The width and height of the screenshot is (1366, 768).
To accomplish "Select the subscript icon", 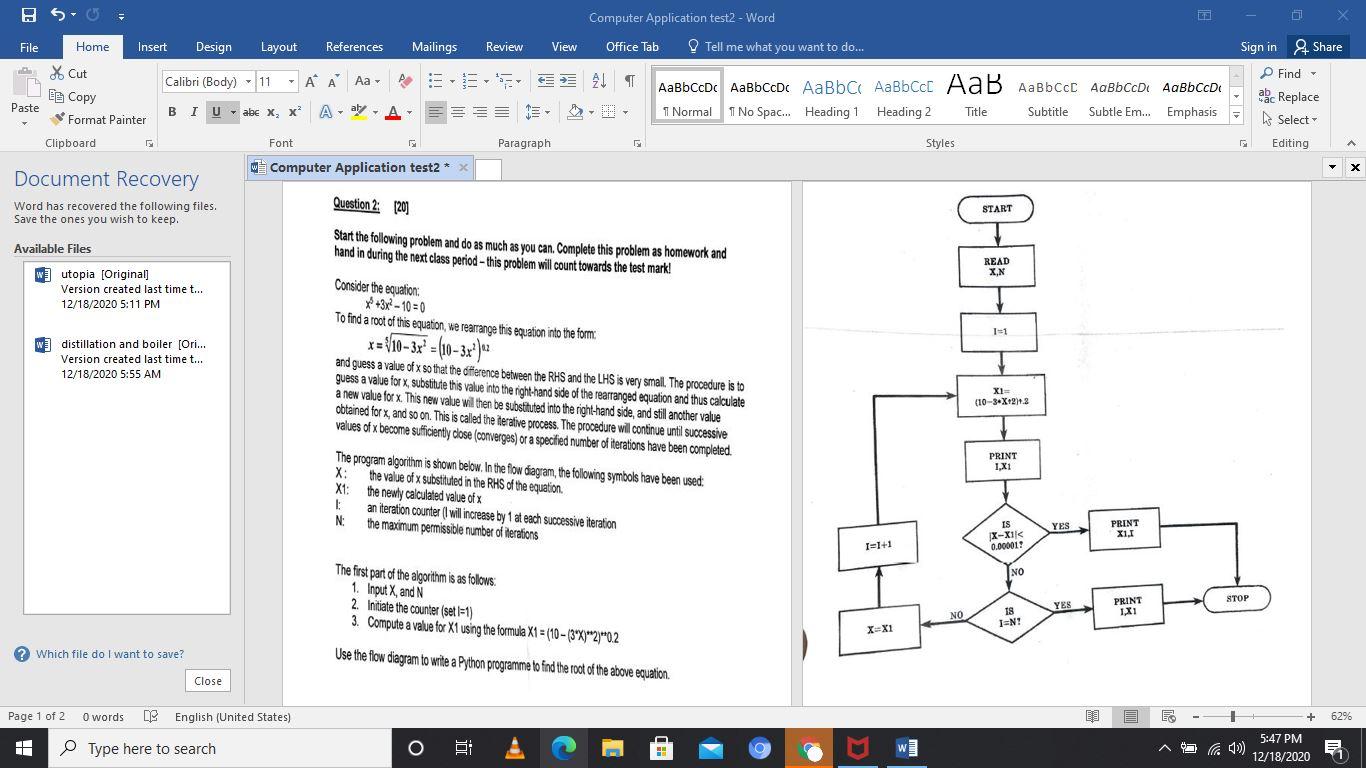I will click(x=271, y=112).
